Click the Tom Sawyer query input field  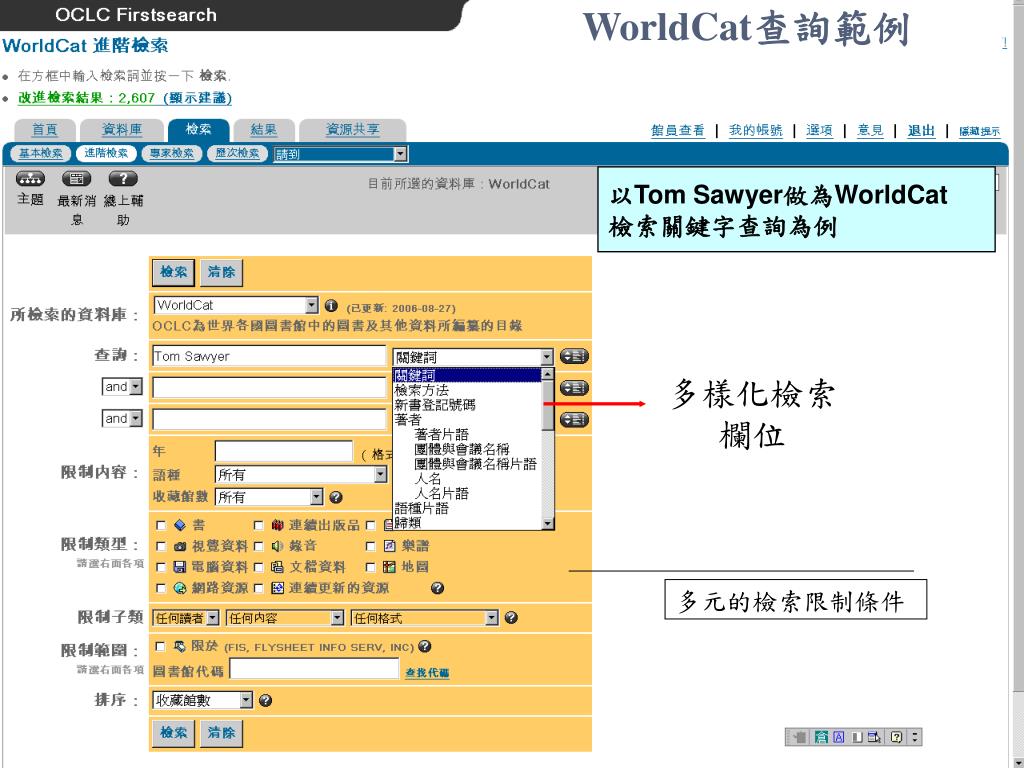(x=268, y=356)
